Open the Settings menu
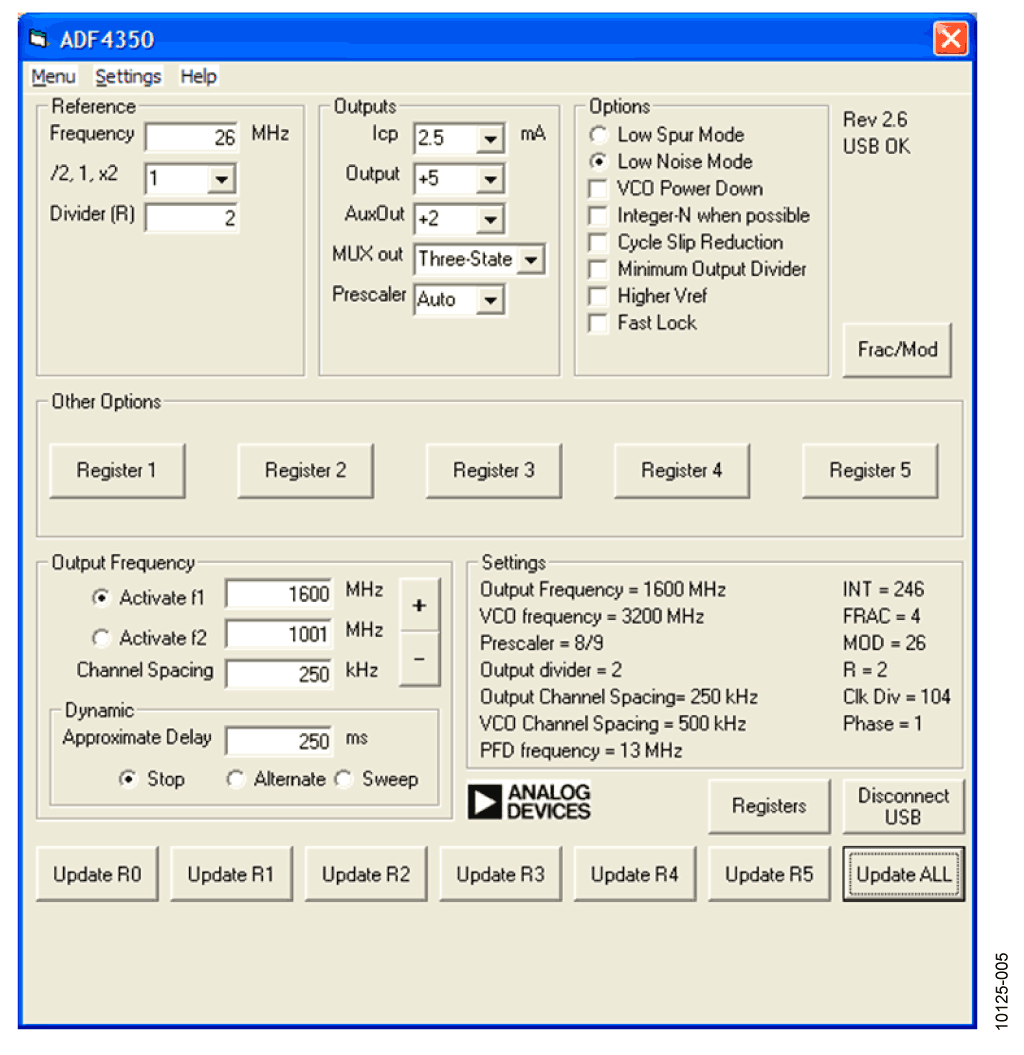Screen dimensions: 1024x1055 [x=128, y=77]
